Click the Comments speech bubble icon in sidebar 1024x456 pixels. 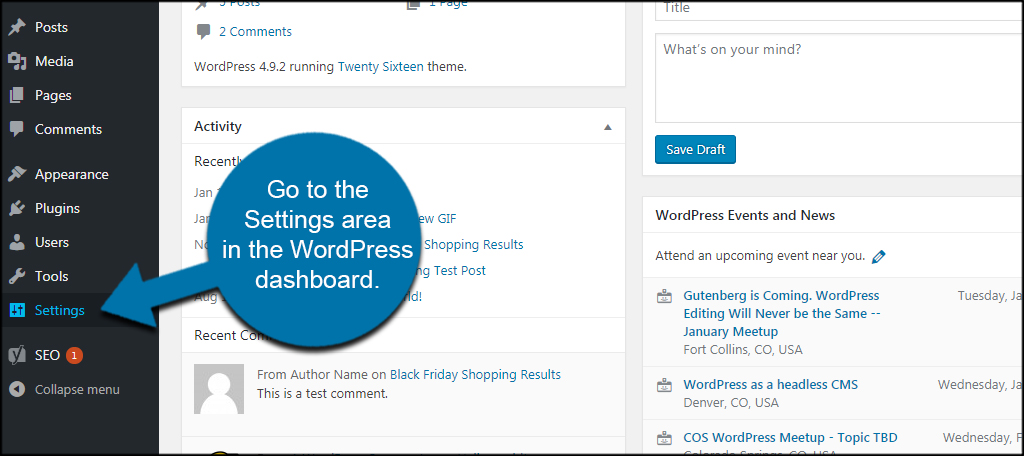pos(16,129)
